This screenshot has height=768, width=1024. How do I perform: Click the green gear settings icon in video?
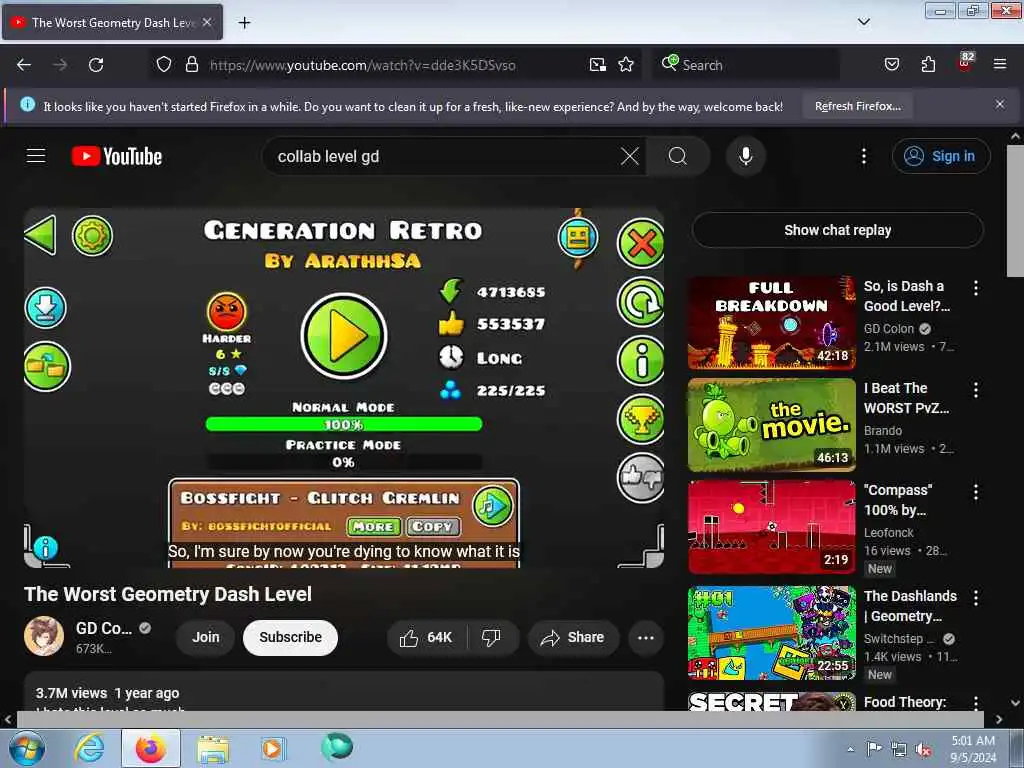click(92, 235)
